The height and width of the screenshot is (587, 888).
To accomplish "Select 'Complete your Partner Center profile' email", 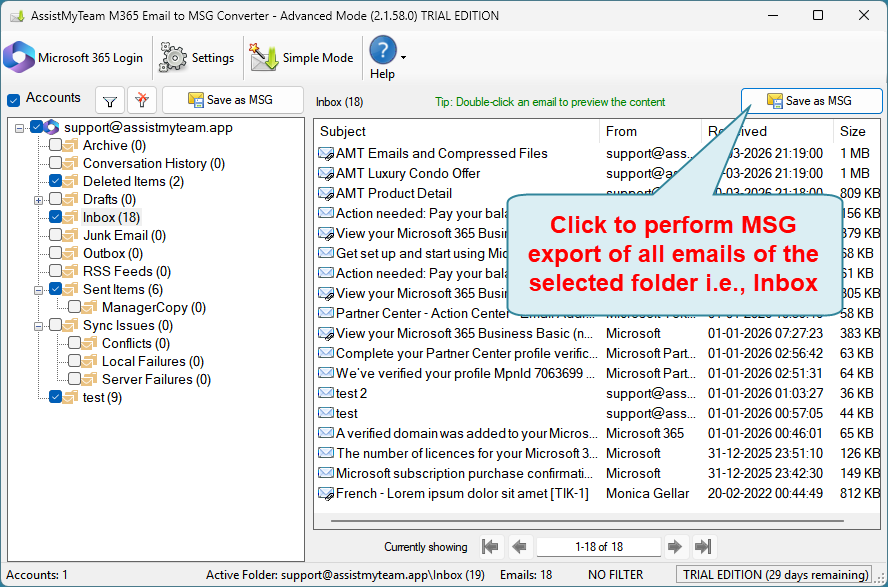I will click(x=467, y=353).
